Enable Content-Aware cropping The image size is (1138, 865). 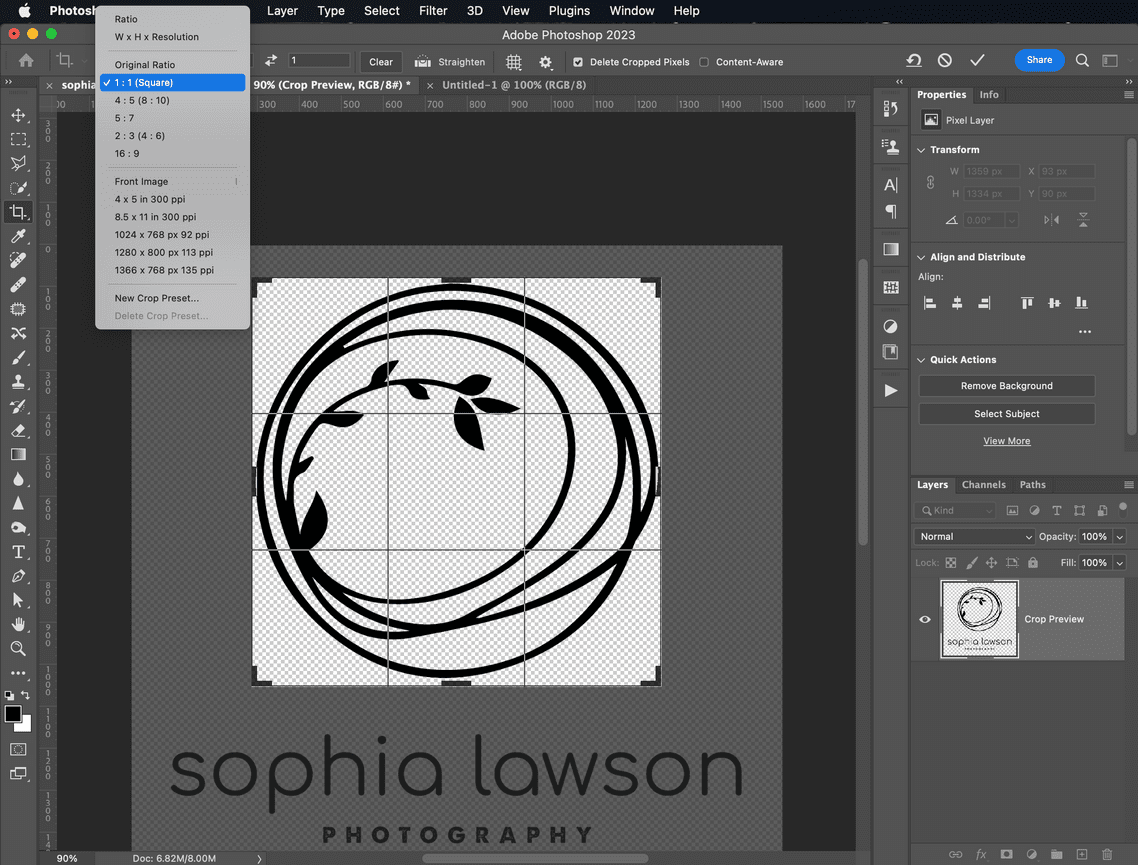[705, 61]
